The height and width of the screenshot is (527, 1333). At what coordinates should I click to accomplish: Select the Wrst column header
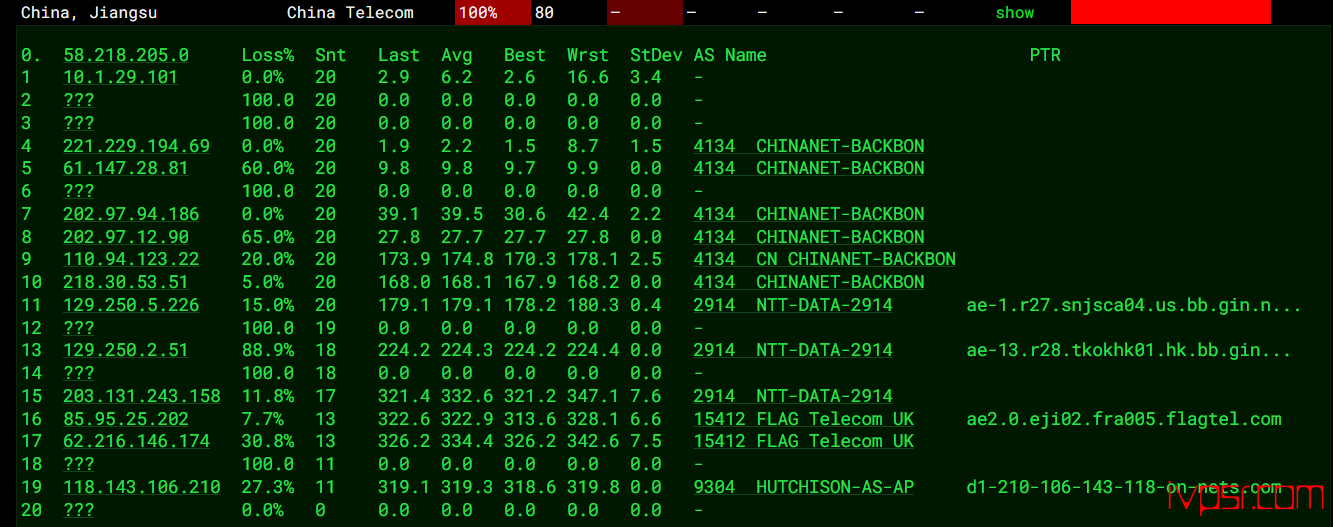[588, 55]
